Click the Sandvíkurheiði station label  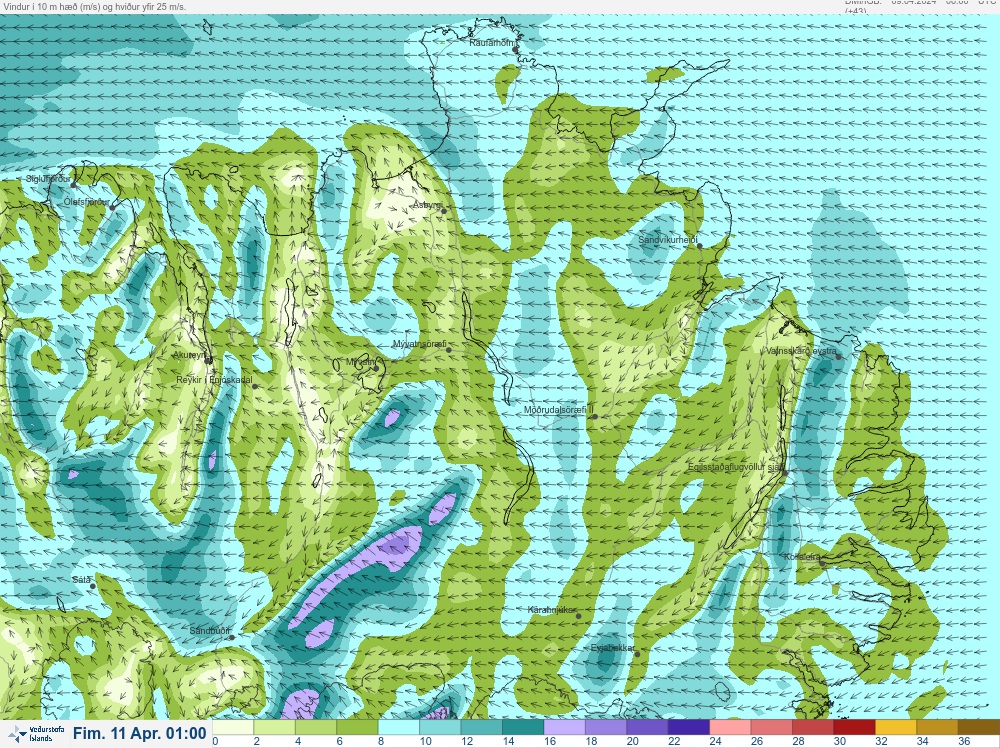tap(668, 240)
